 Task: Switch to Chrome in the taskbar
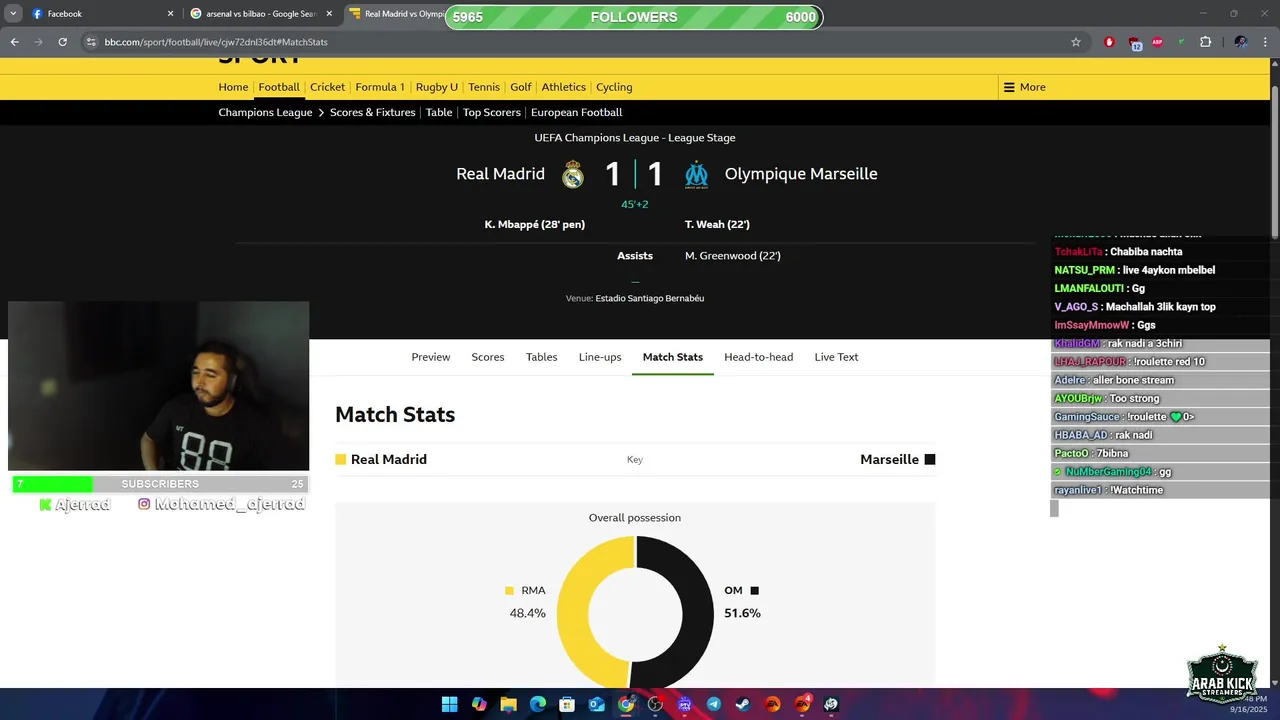(626, 704)
